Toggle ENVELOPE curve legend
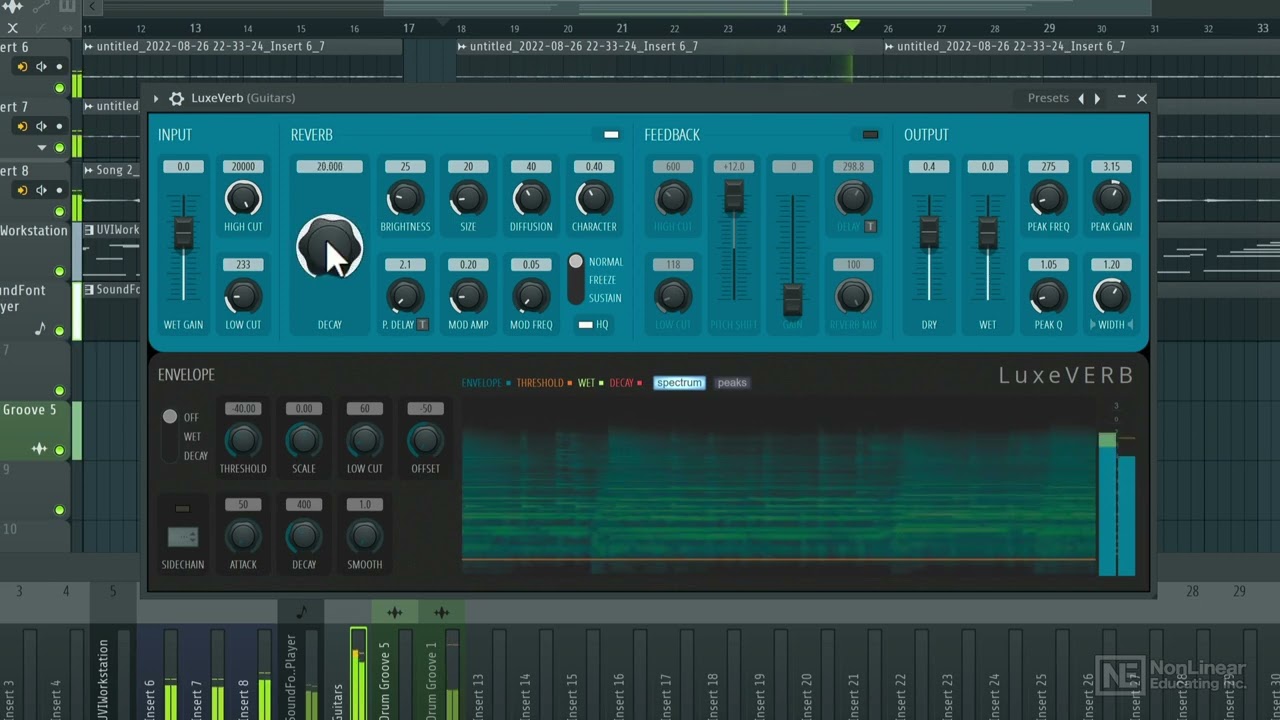Screen dimensions: 1280x720 486,383
